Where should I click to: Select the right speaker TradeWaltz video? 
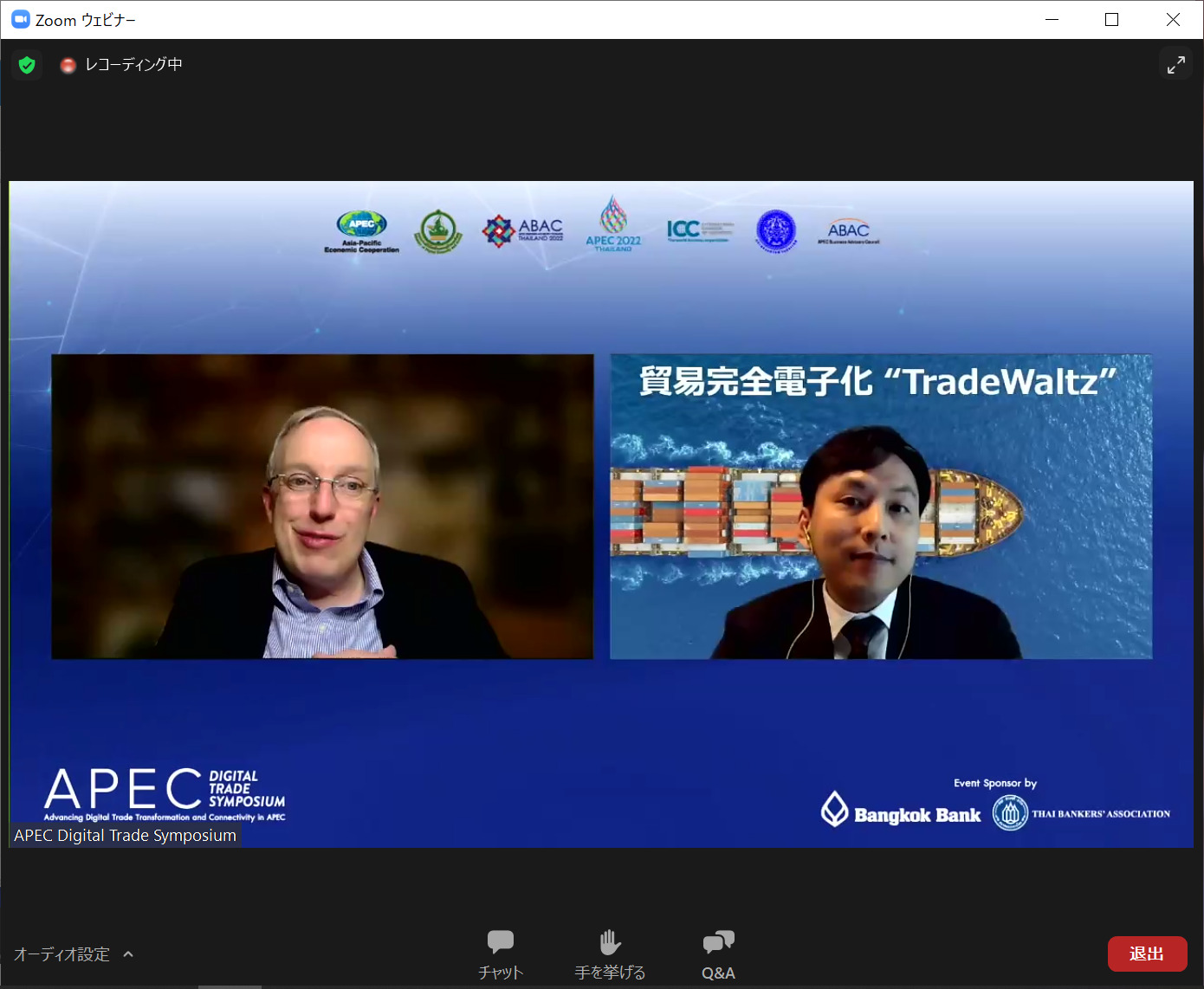881,507
